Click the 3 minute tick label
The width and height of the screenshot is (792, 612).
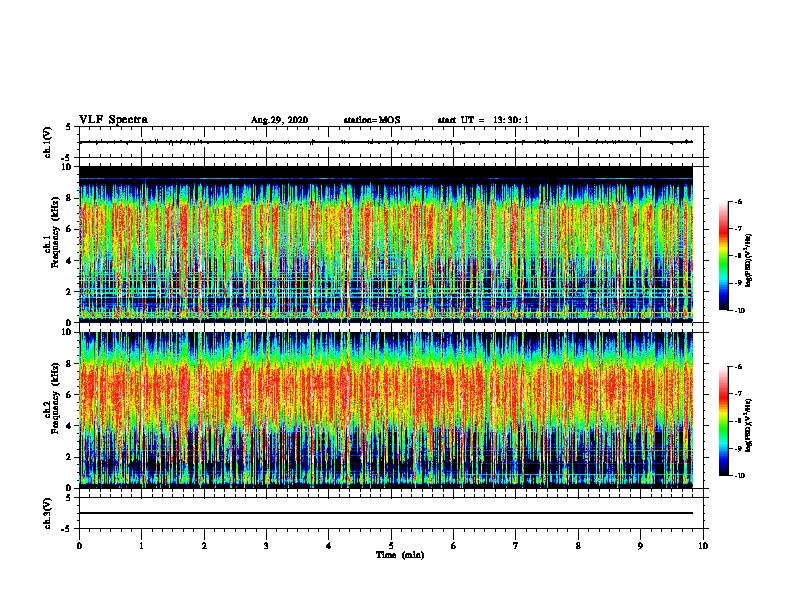(x=266, y=546)
